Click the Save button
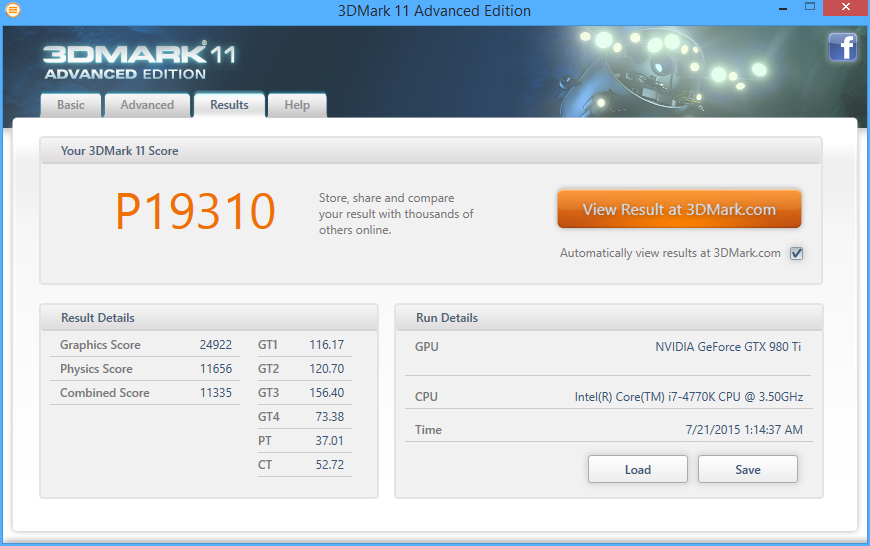Viewport: 870px width, 546px height. point(747,469)
